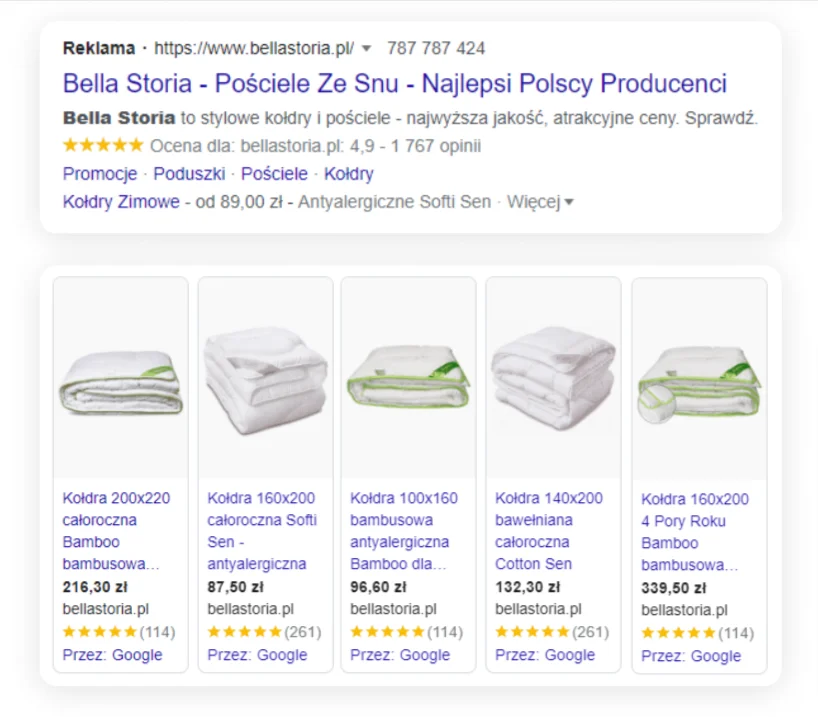
Task: Open the Promocje sitelink
Action: tap(99, 174)
